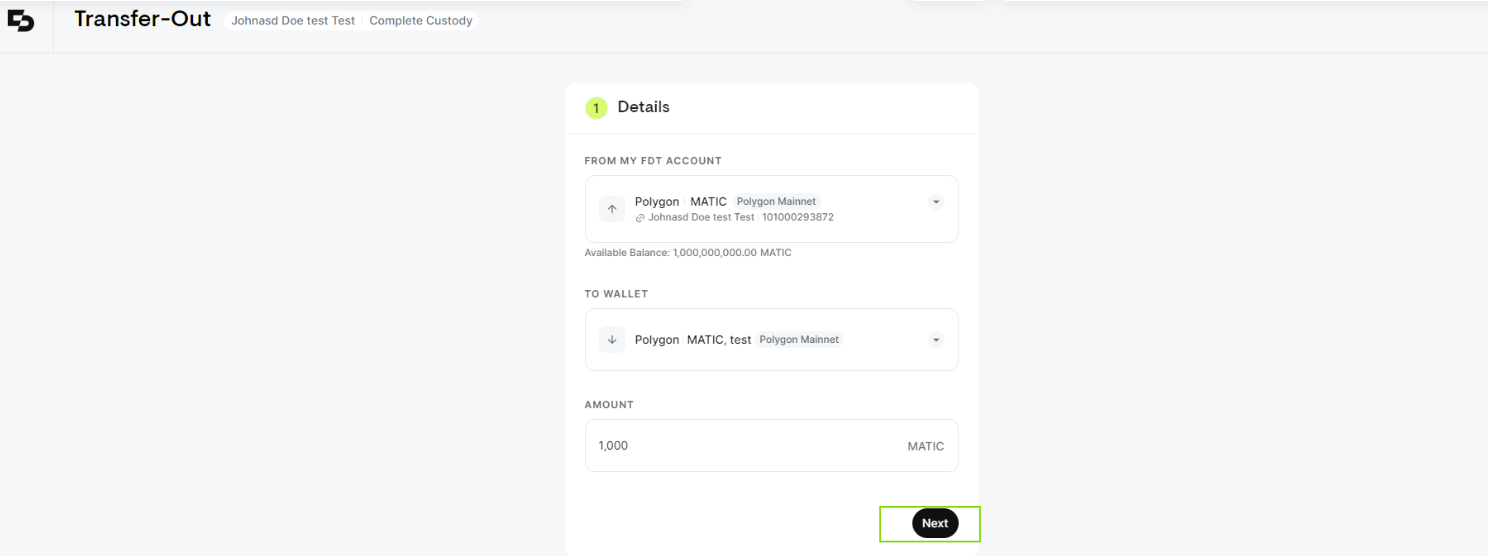Open the Polygon MATIC, test wallet selector
The image size is (1488, 556).
pyautogui.click(x=771, y=340)
